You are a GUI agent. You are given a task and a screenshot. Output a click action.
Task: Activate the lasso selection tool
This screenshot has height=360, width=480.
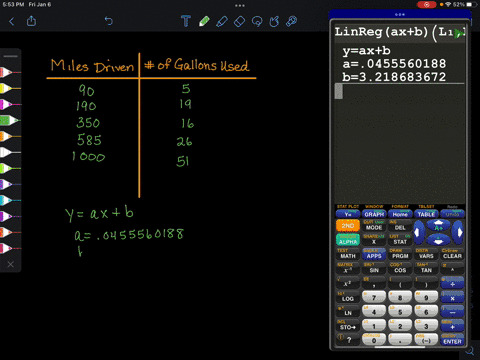(x=257, y=22)
